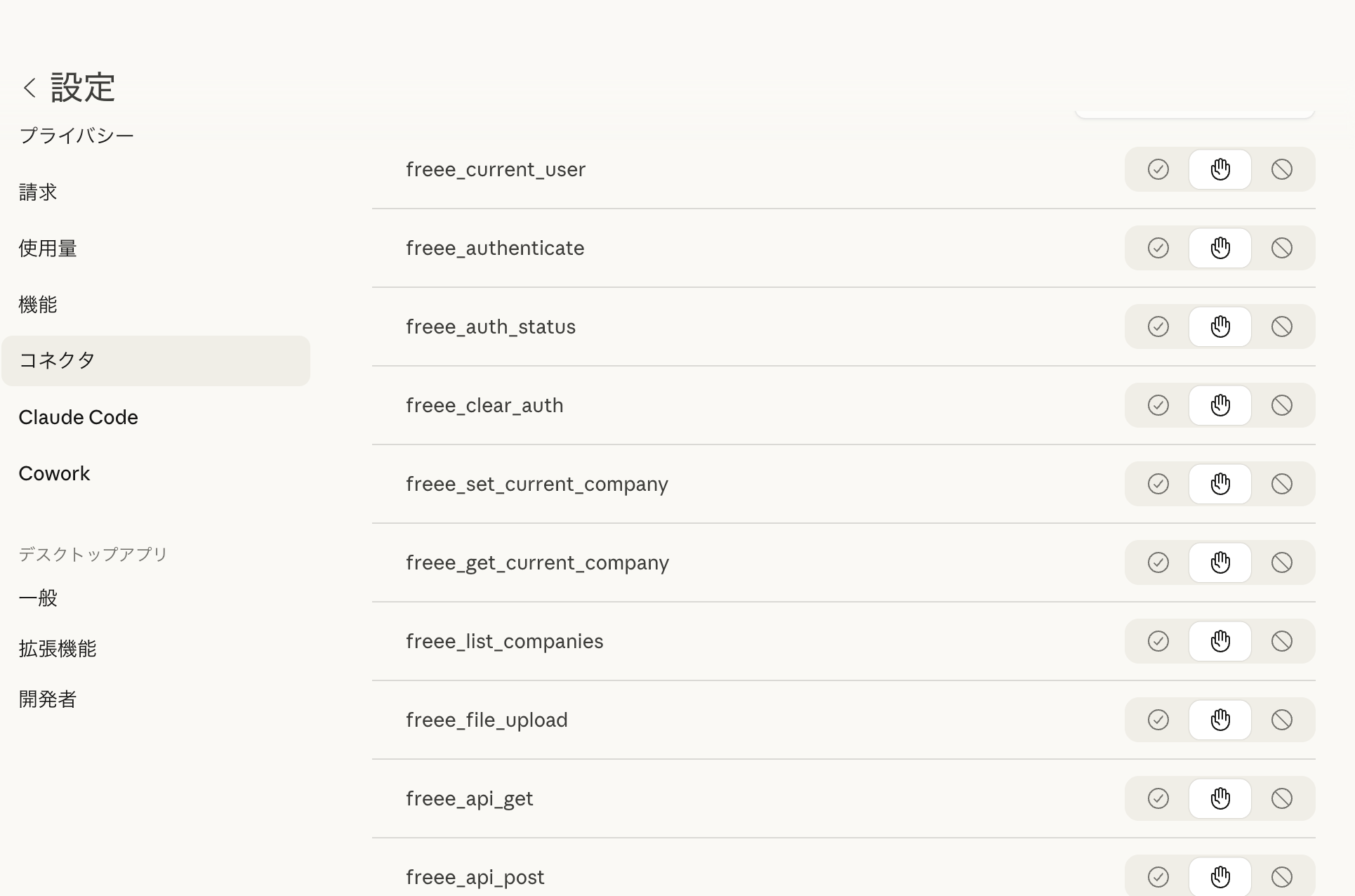1355x896 pixels.
Task: Open the Claude Code settings page
Action: tap(78, 417)
